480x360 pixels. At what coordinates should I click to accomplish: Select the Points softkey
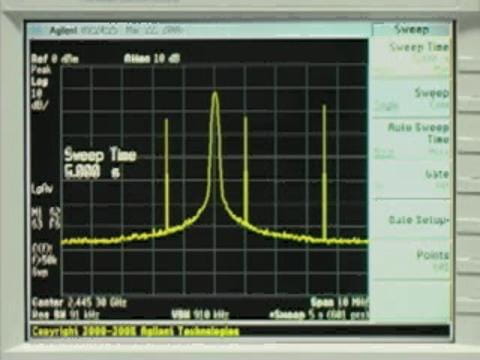point(411,260)
